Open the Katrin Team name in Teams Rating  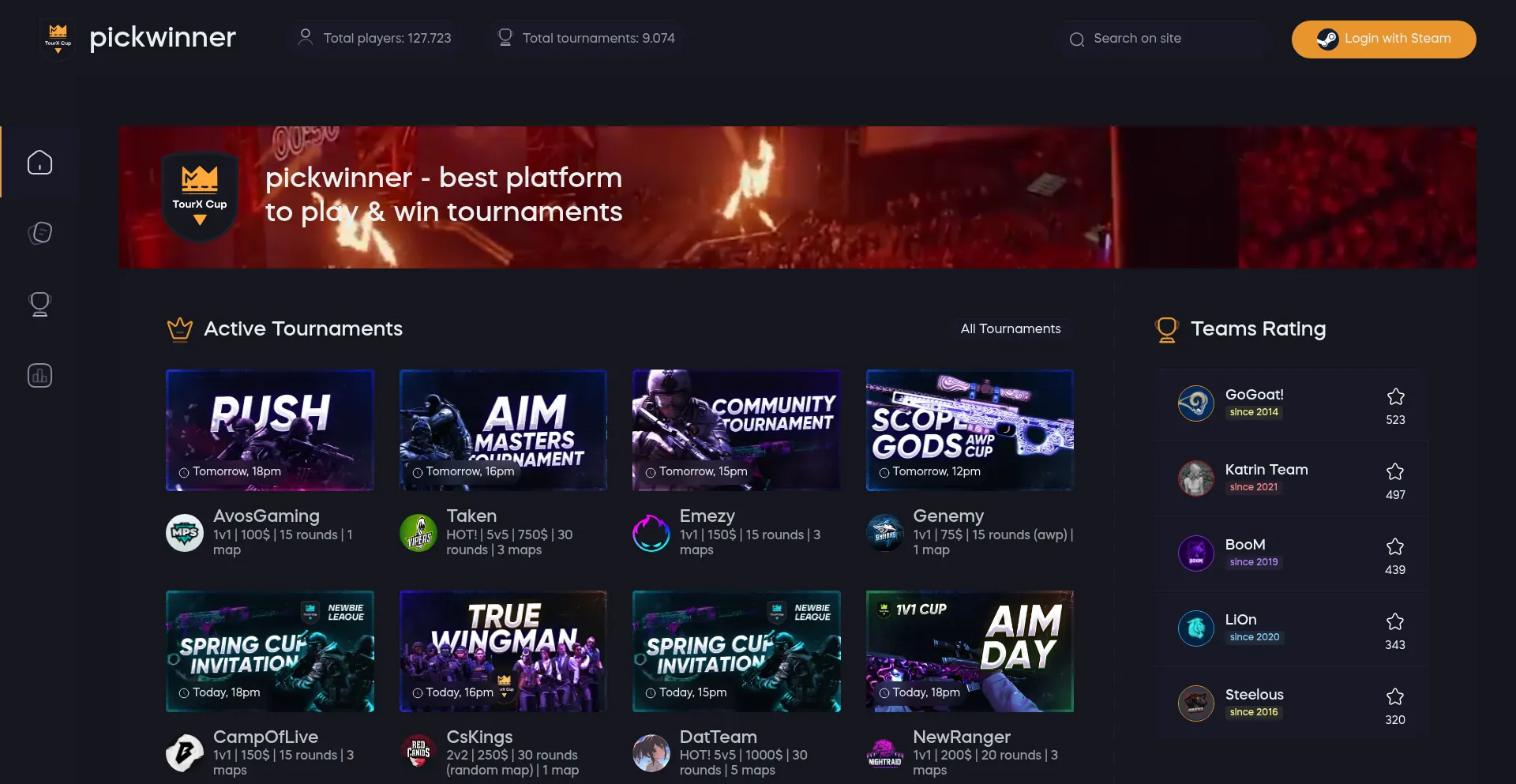pyautogui.click(x=1266, y=469)
